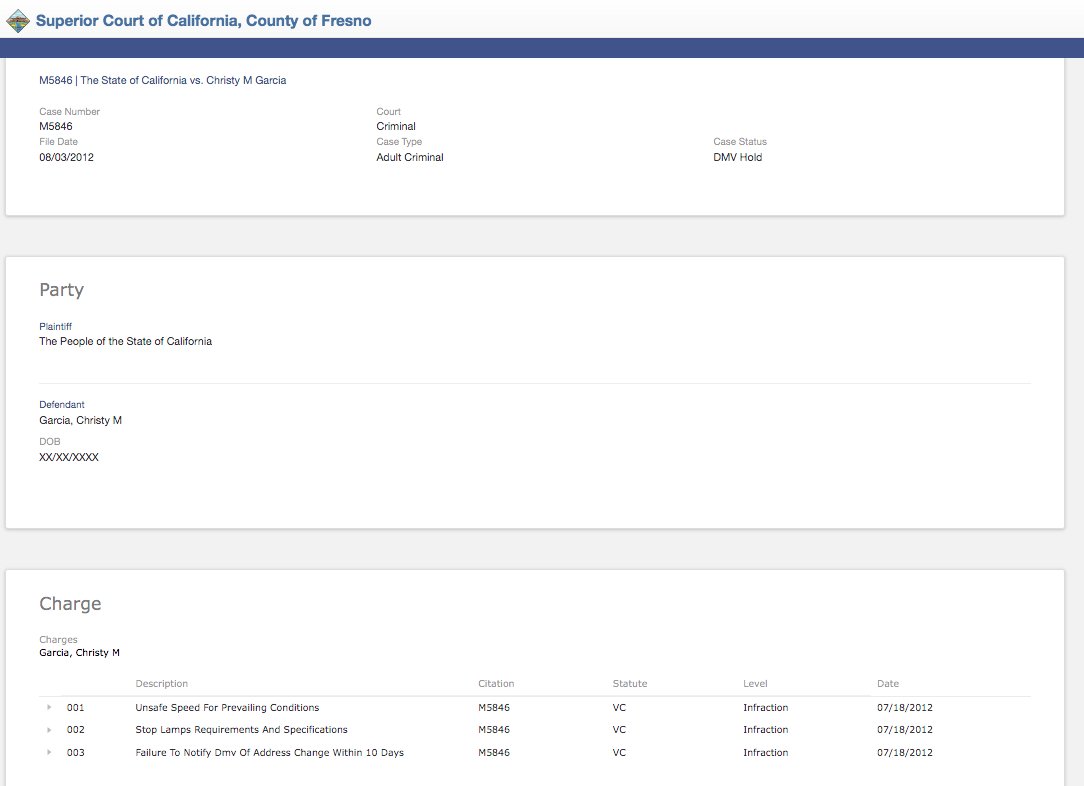
Task: Click date 07/18/2012 in Unsafe Speed row
Action: click(x=905, y=707)
